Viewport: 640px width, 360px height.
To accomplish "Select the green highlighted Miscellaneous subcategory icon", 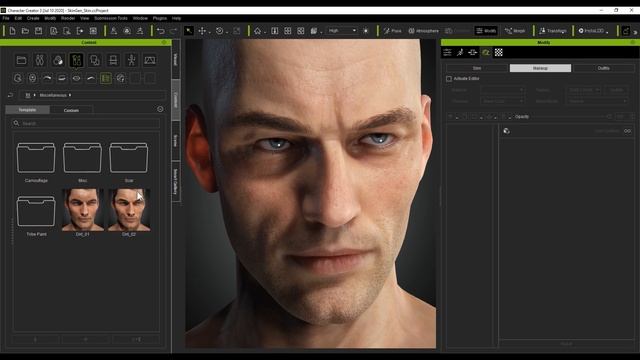I will [x=106, y=78].
